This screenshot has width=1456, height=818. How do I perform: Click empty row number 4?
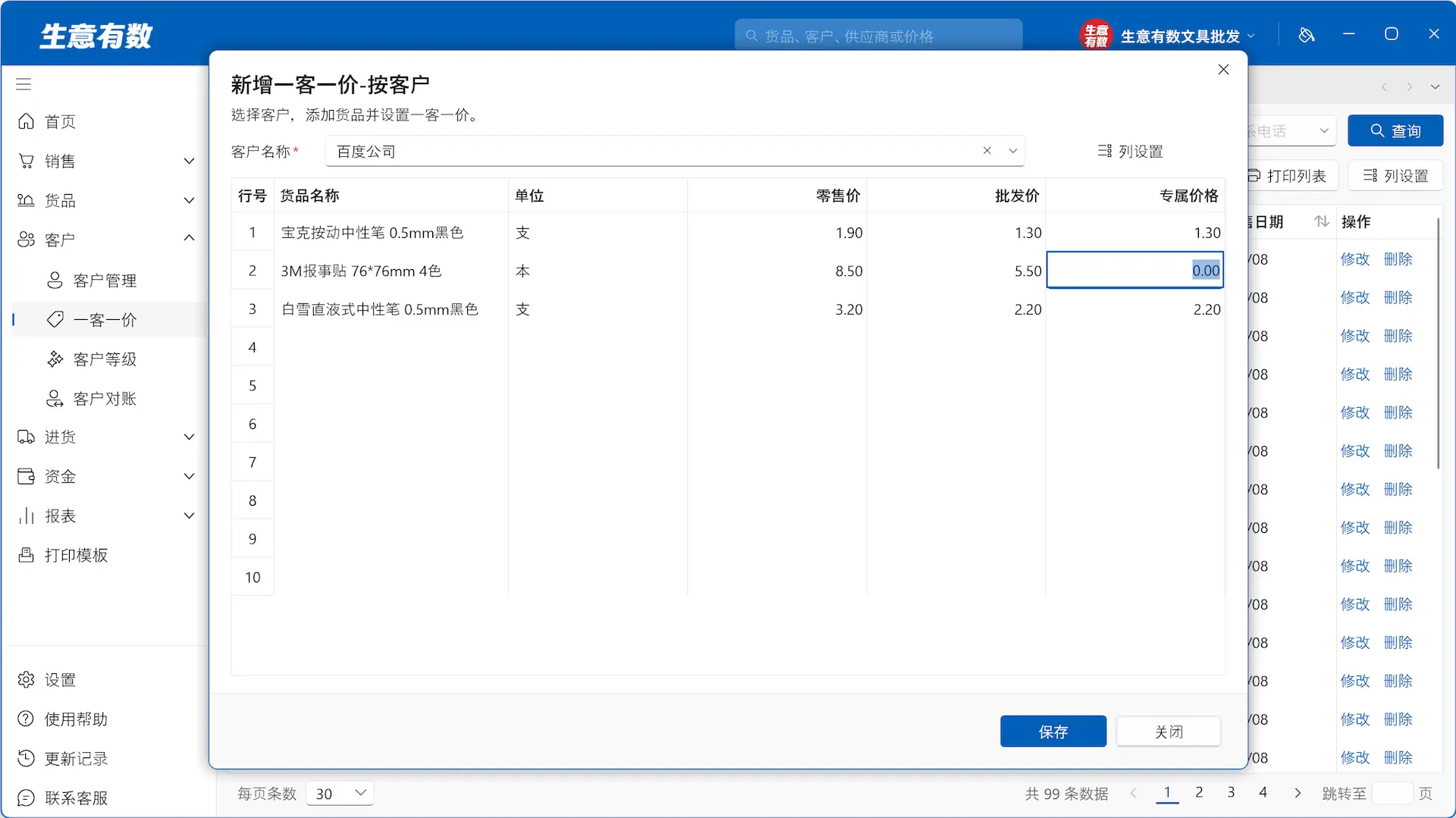[x=253, y=347]
